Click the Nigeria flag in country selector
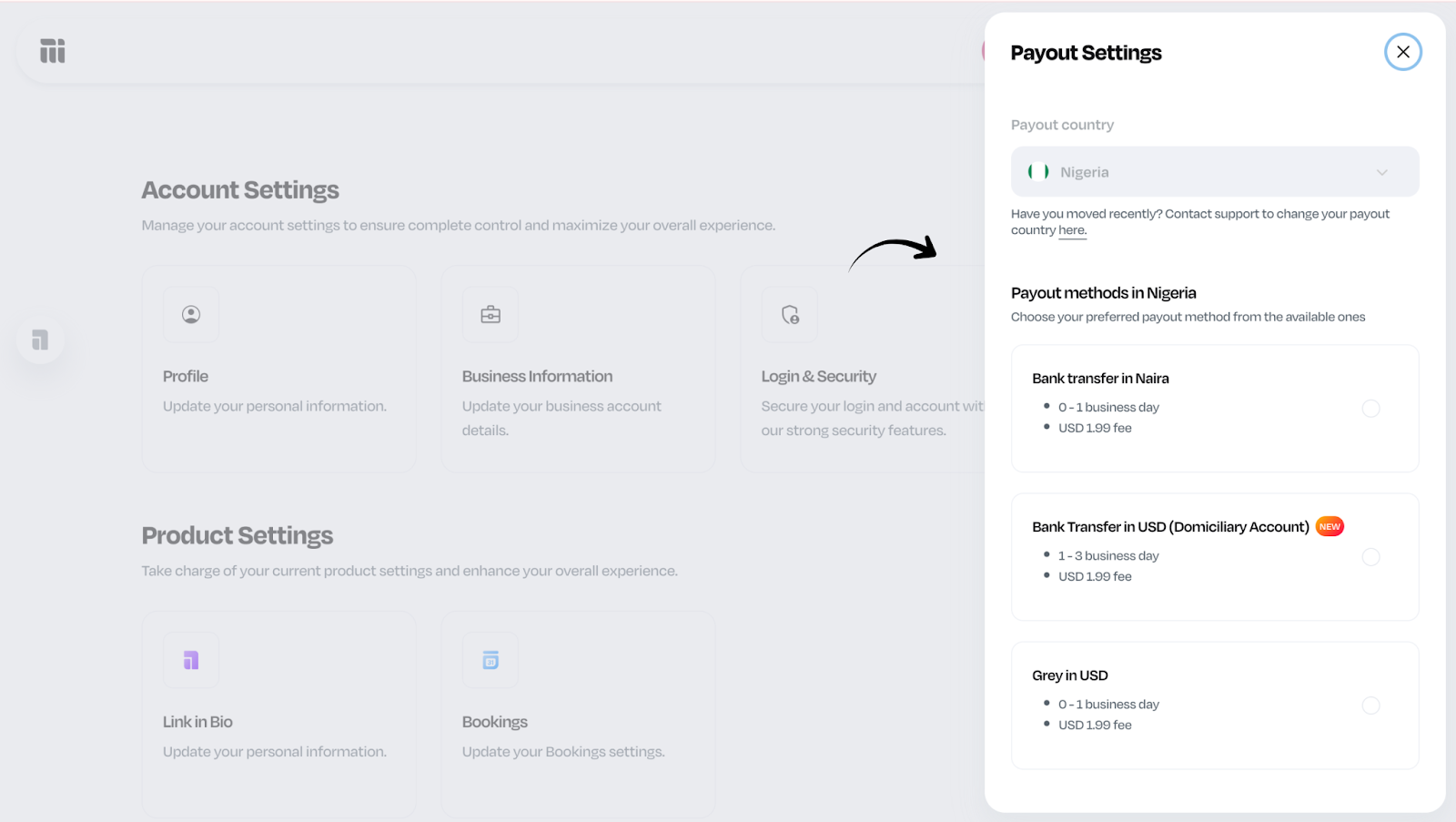Image resolution: width=1456 pixels, height=822 pixels. (1038, 172)
